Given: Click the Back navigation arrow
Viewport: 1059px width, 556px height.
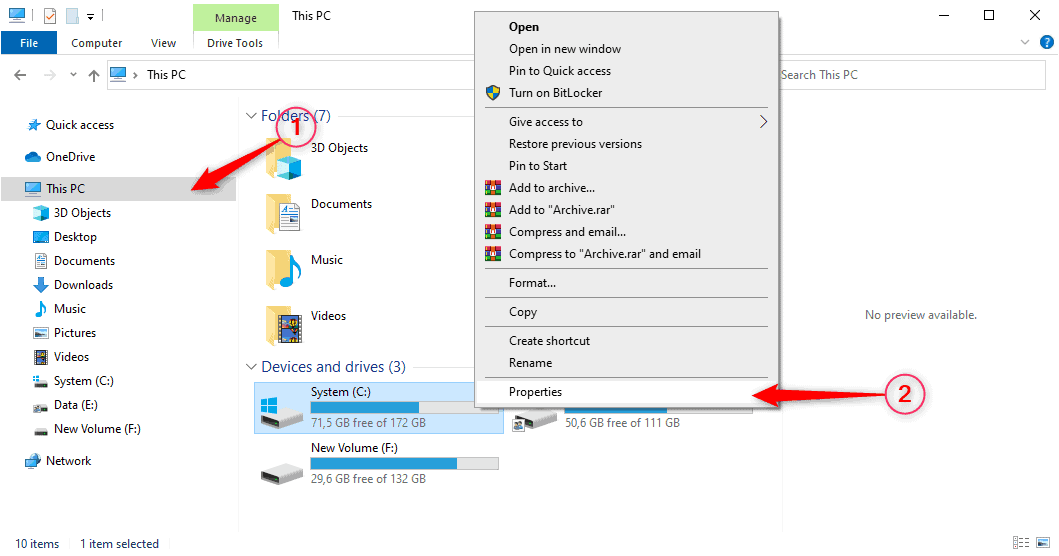Looking at the screenshot, I should [x=20, y=75].
